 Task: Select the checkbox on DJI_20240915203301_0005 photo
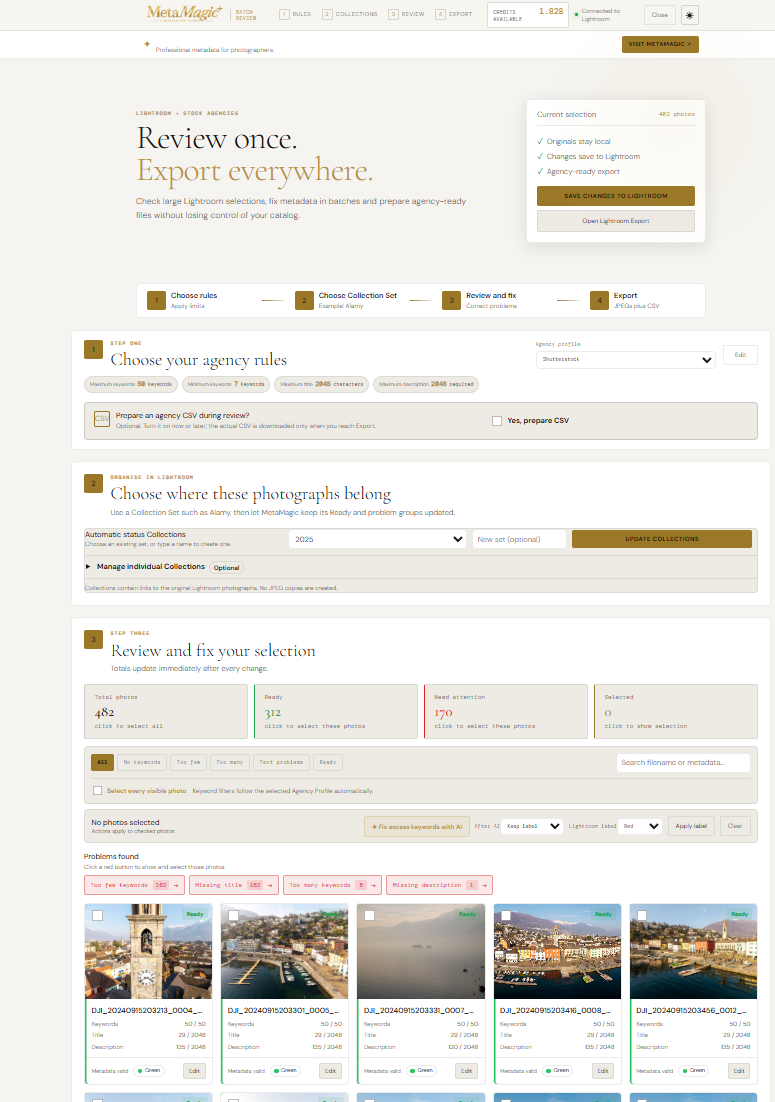pos(233,915)
